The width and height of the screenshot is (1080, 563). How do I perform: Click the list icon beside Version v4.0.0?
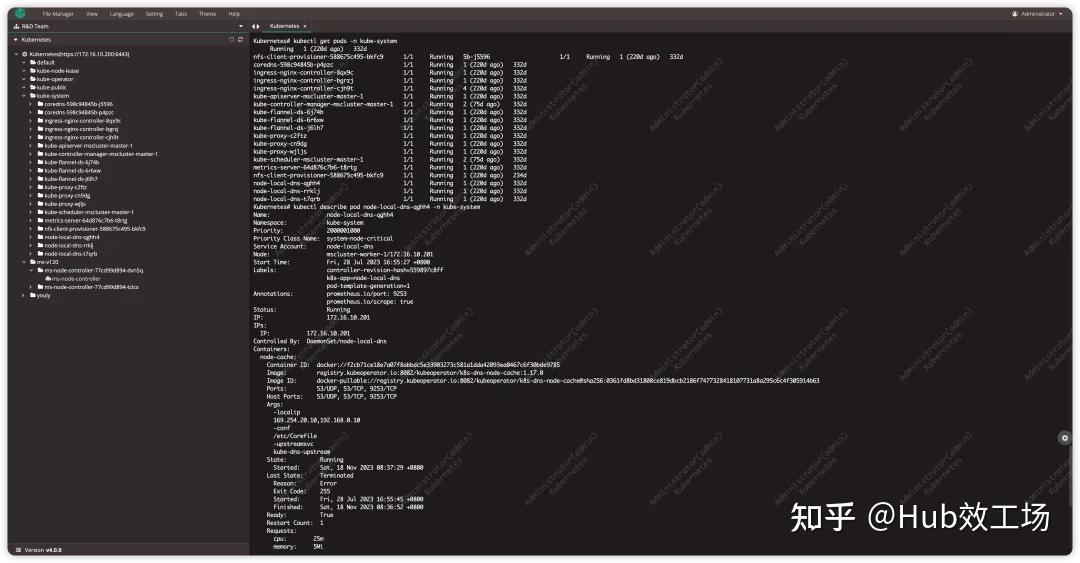(x=18, y=549)
